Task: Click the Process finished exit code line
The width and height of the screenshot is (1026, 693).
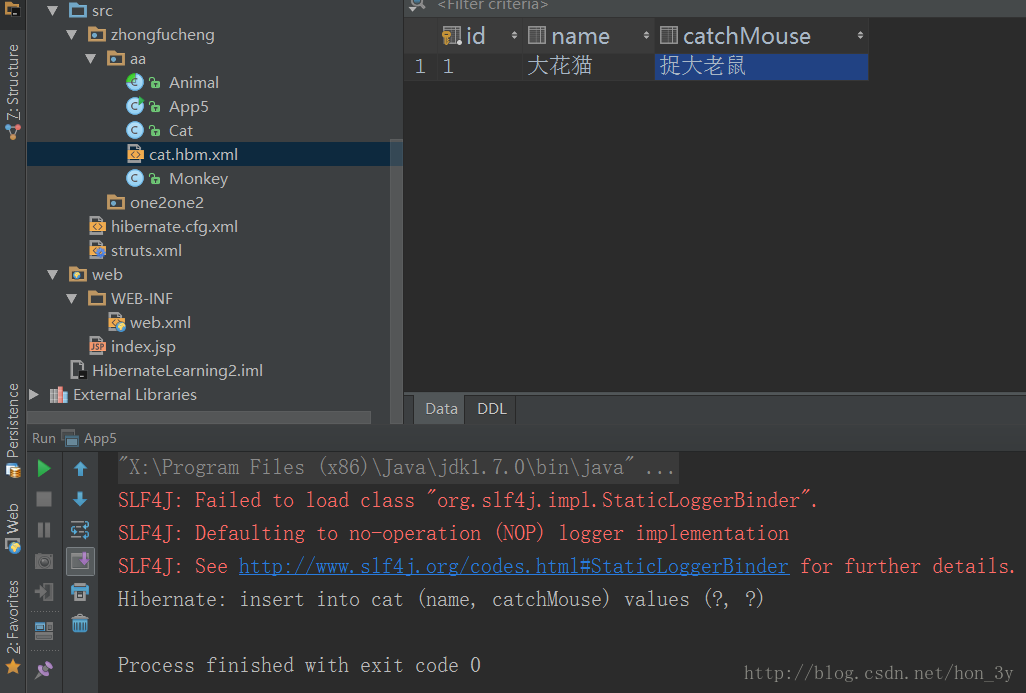Action: point(299,665)
